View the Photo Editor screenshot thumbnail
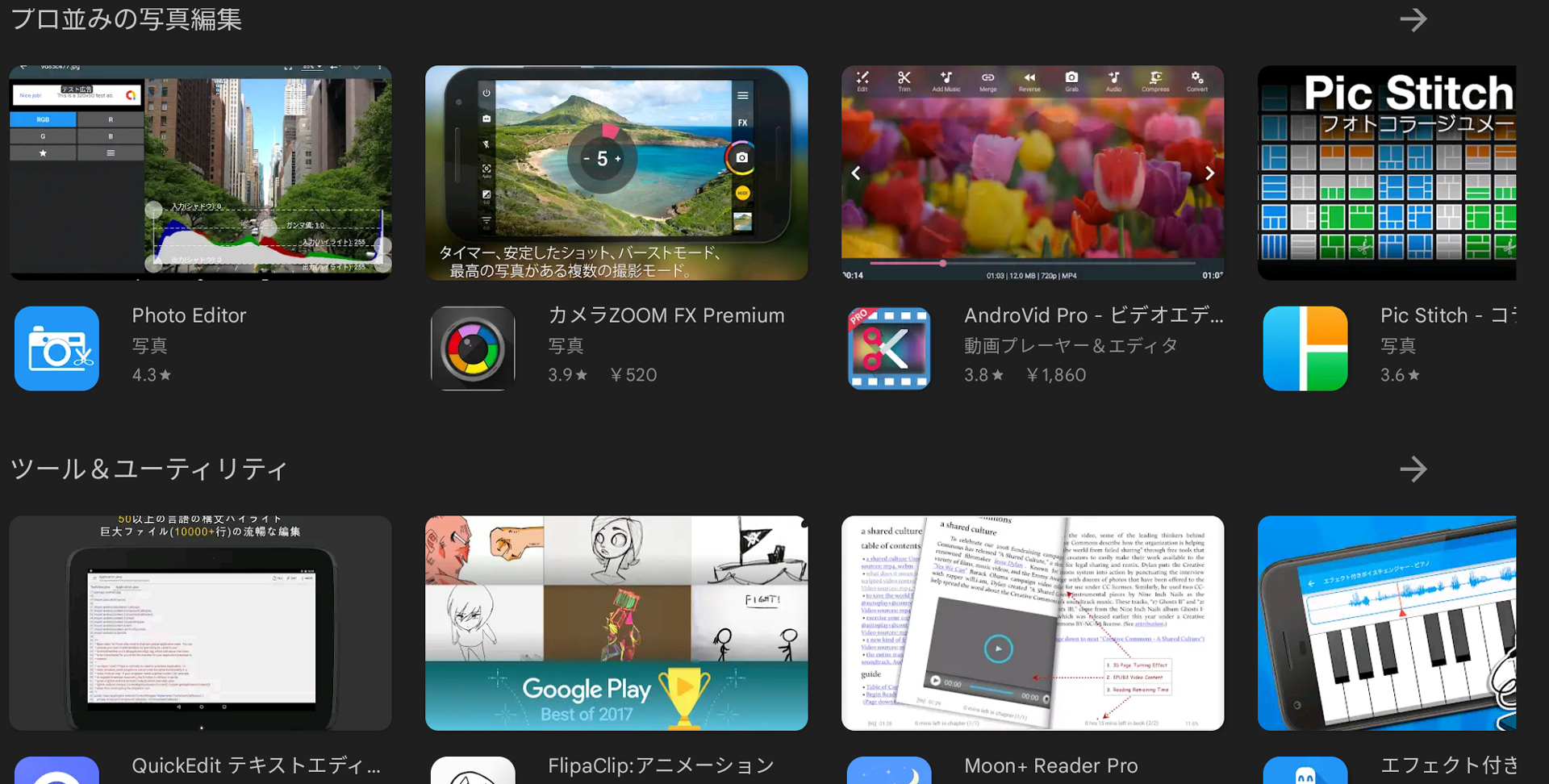The width and height of the screenshot is (1549, 784). 201,173
